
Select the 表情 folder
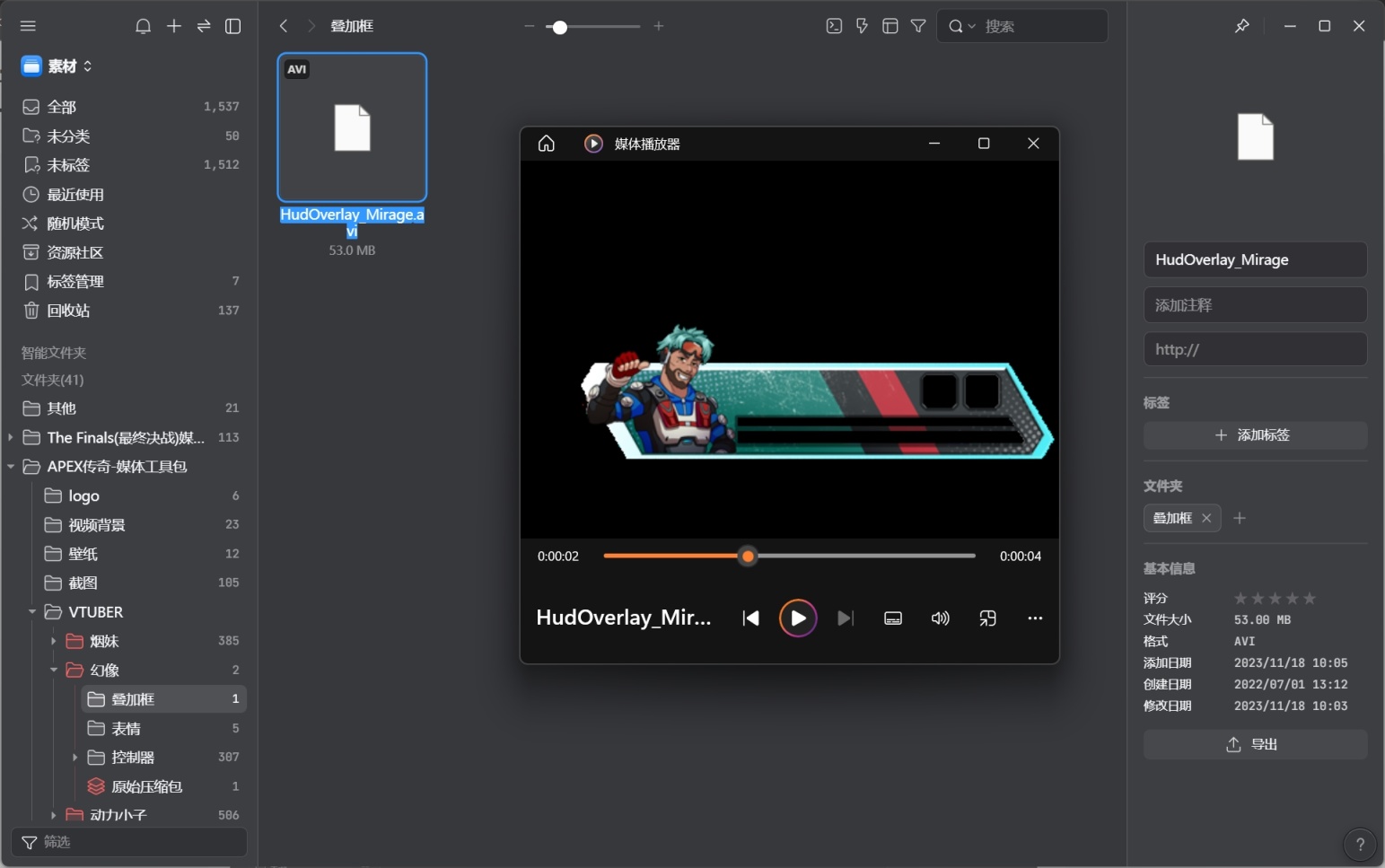[162, 728]
